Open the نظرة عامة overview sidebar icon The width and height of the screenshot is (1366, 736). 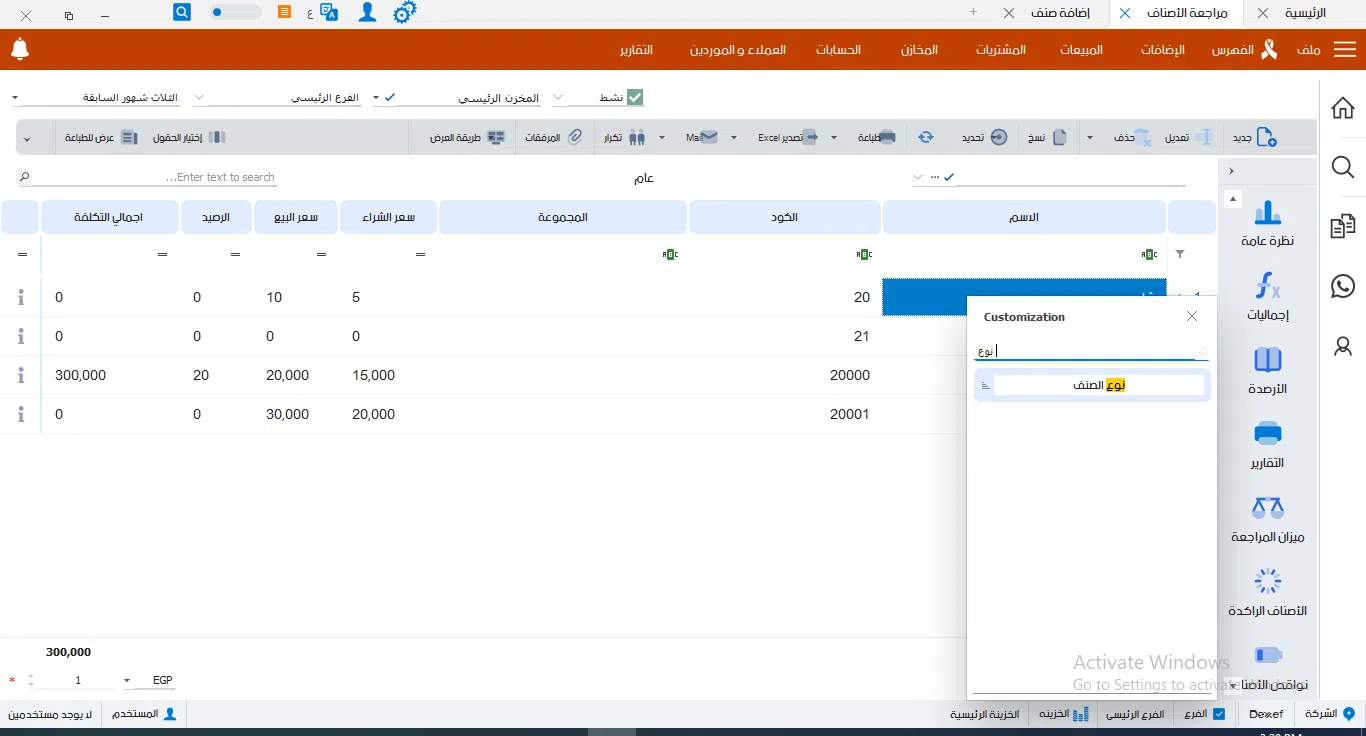click(x=1267, y=213)
